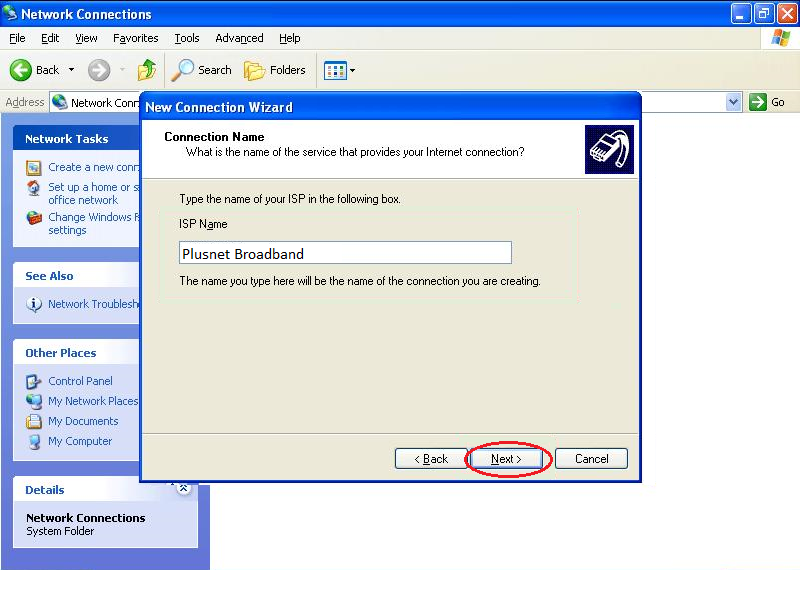
Task: Open the My Documents link
Action: tap(83, 421)
